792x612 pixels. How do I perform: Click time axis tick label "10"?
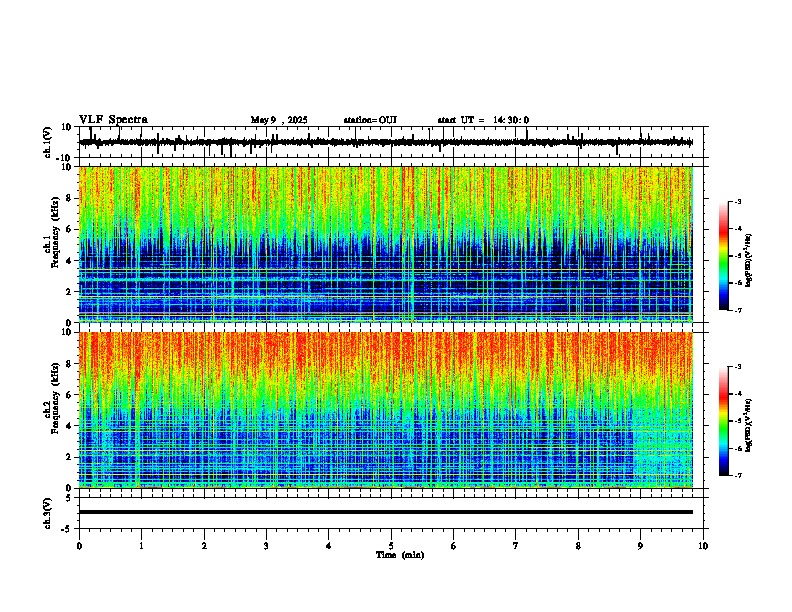pos(703,546)
